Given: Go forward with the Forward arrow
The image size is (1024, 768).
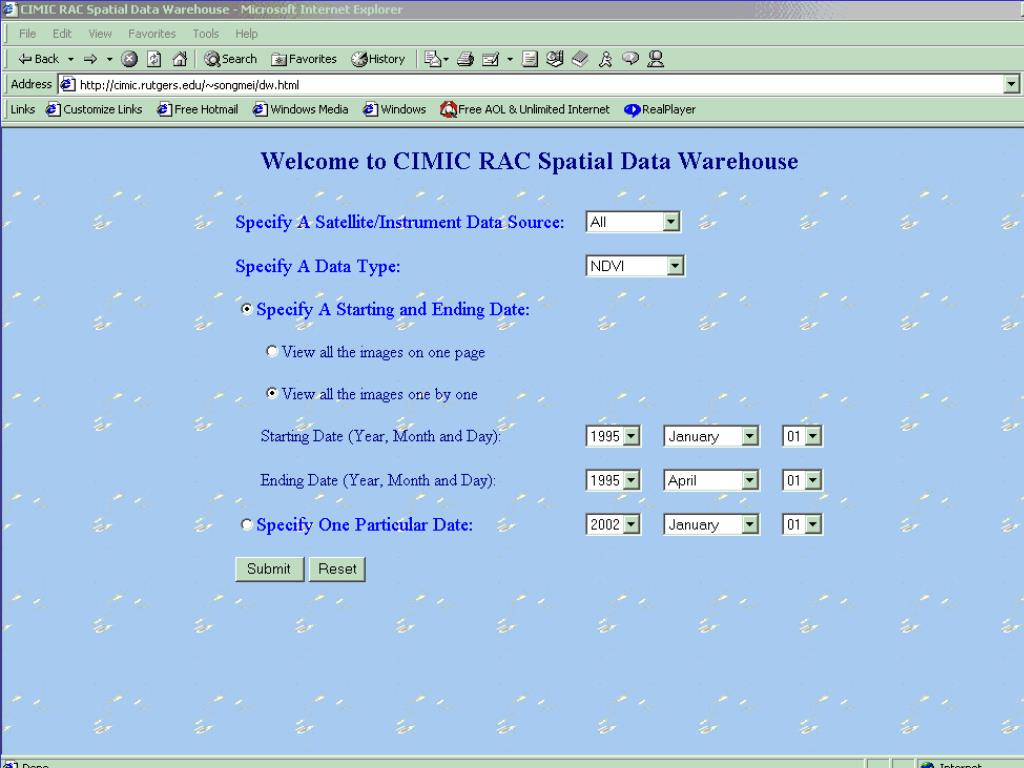Looking at the screenshot, I should (x=91, y=59).
